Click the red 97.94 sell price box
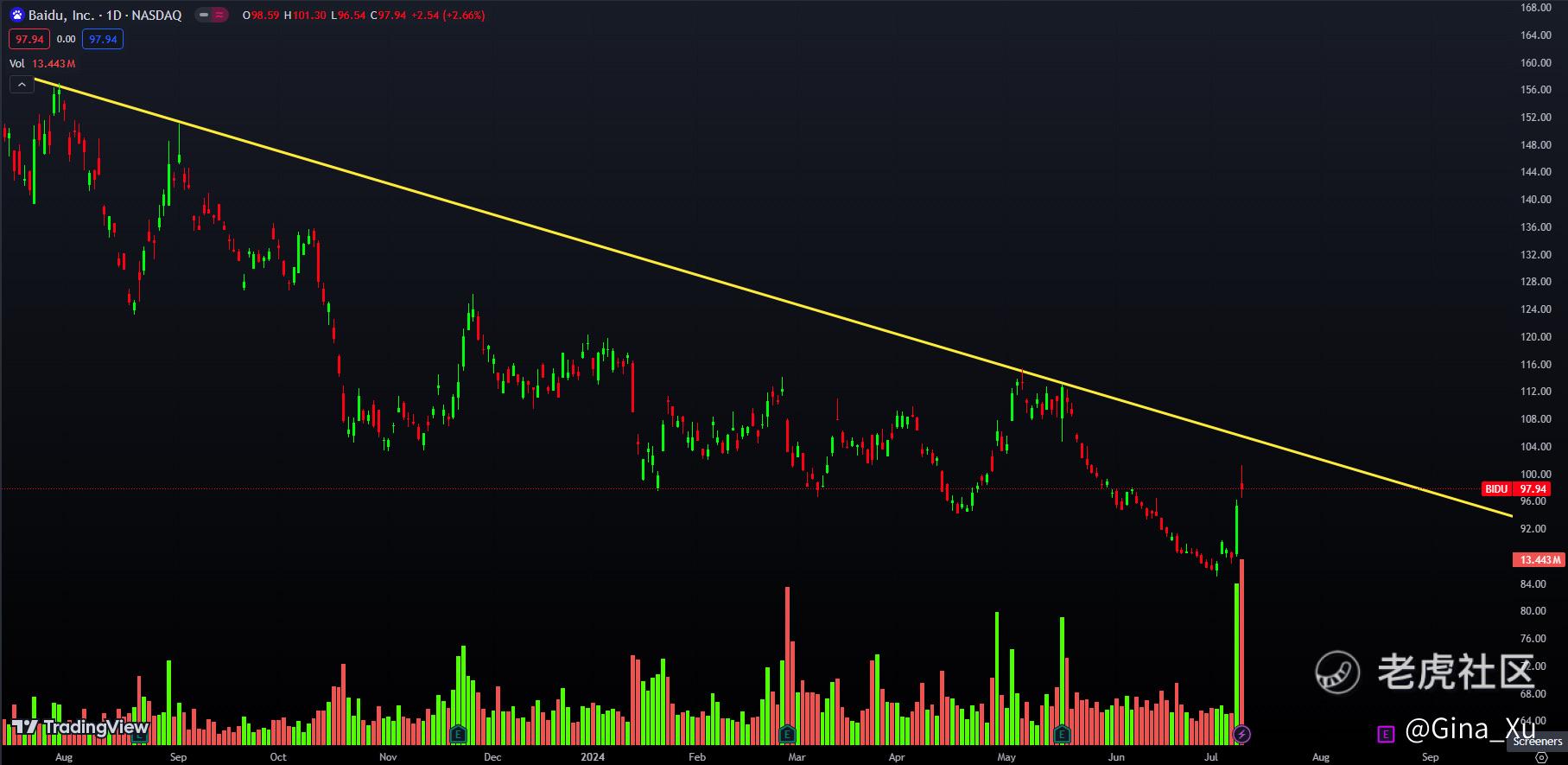The height and width of the screenshot is (765, 1568). pyautogui.click(x=29, y=39)
